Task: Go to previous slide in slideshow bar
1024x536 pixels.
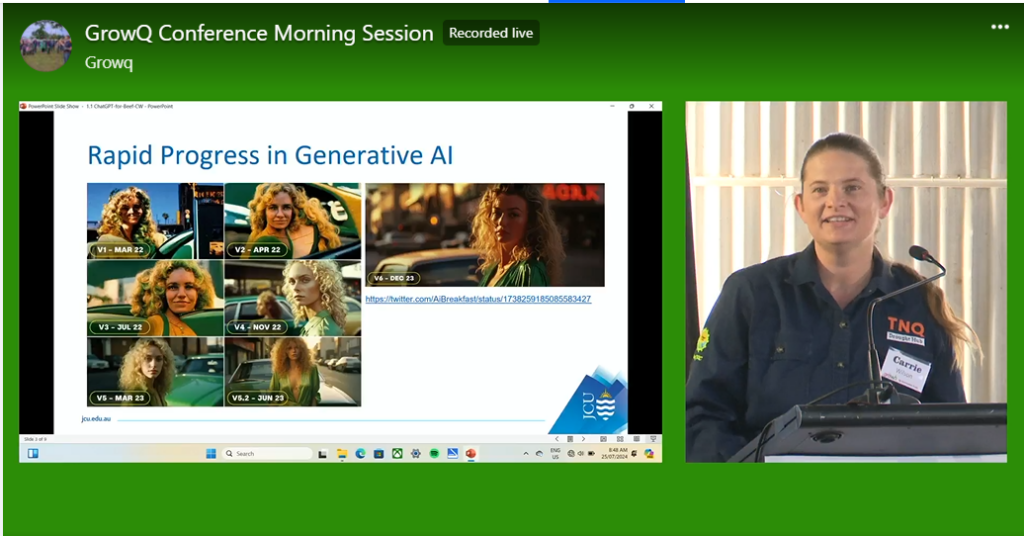Action: click(557, 439)
